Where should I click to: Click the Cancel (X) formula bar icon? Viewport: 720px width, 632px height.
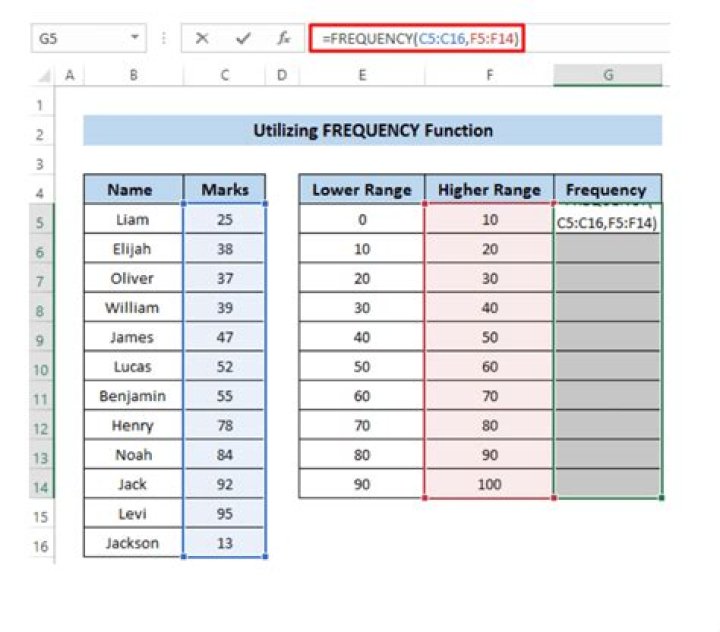[203, 39]
